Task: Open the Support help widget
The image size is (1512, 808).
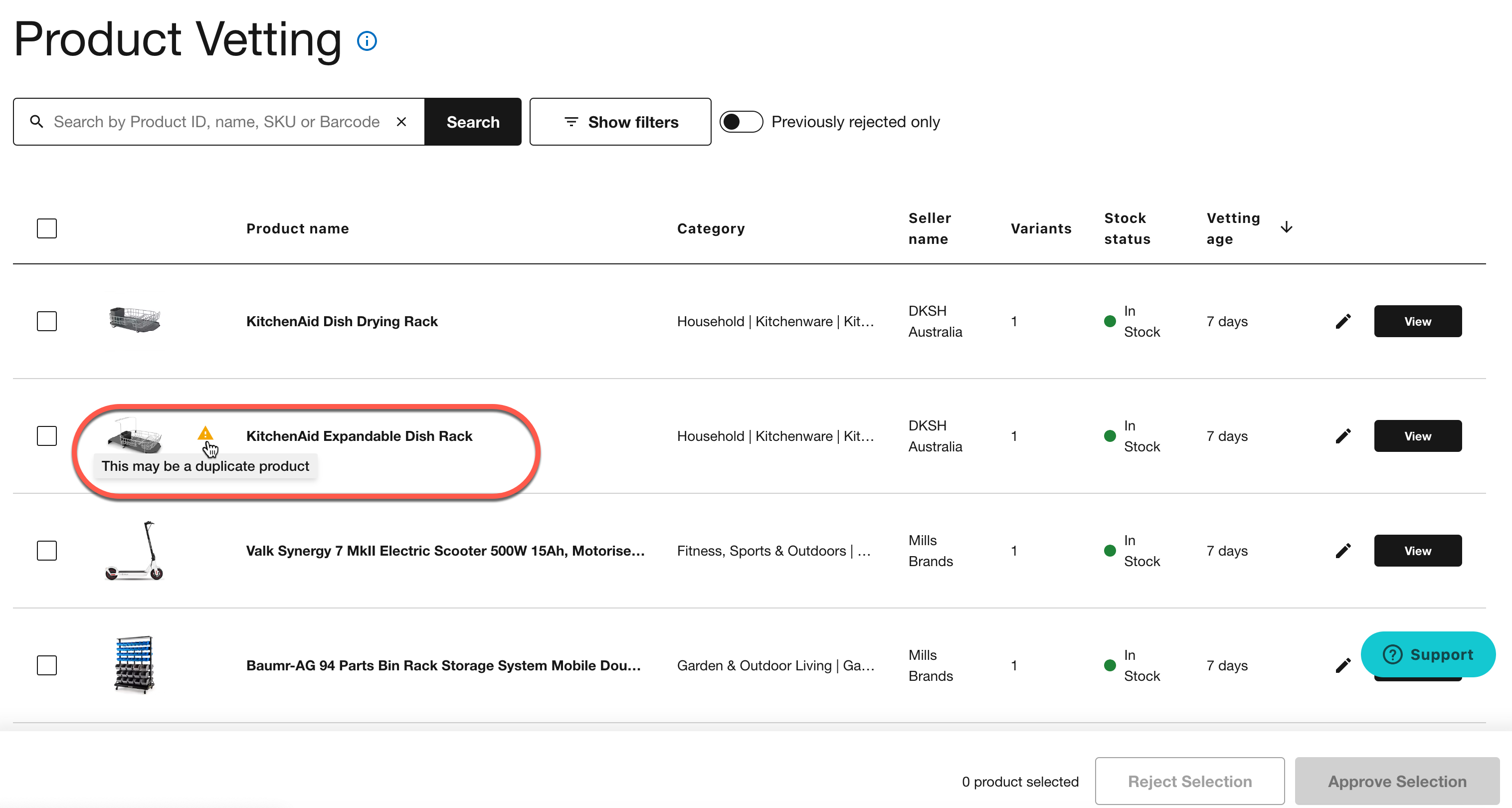Action: coord(1428,654)
